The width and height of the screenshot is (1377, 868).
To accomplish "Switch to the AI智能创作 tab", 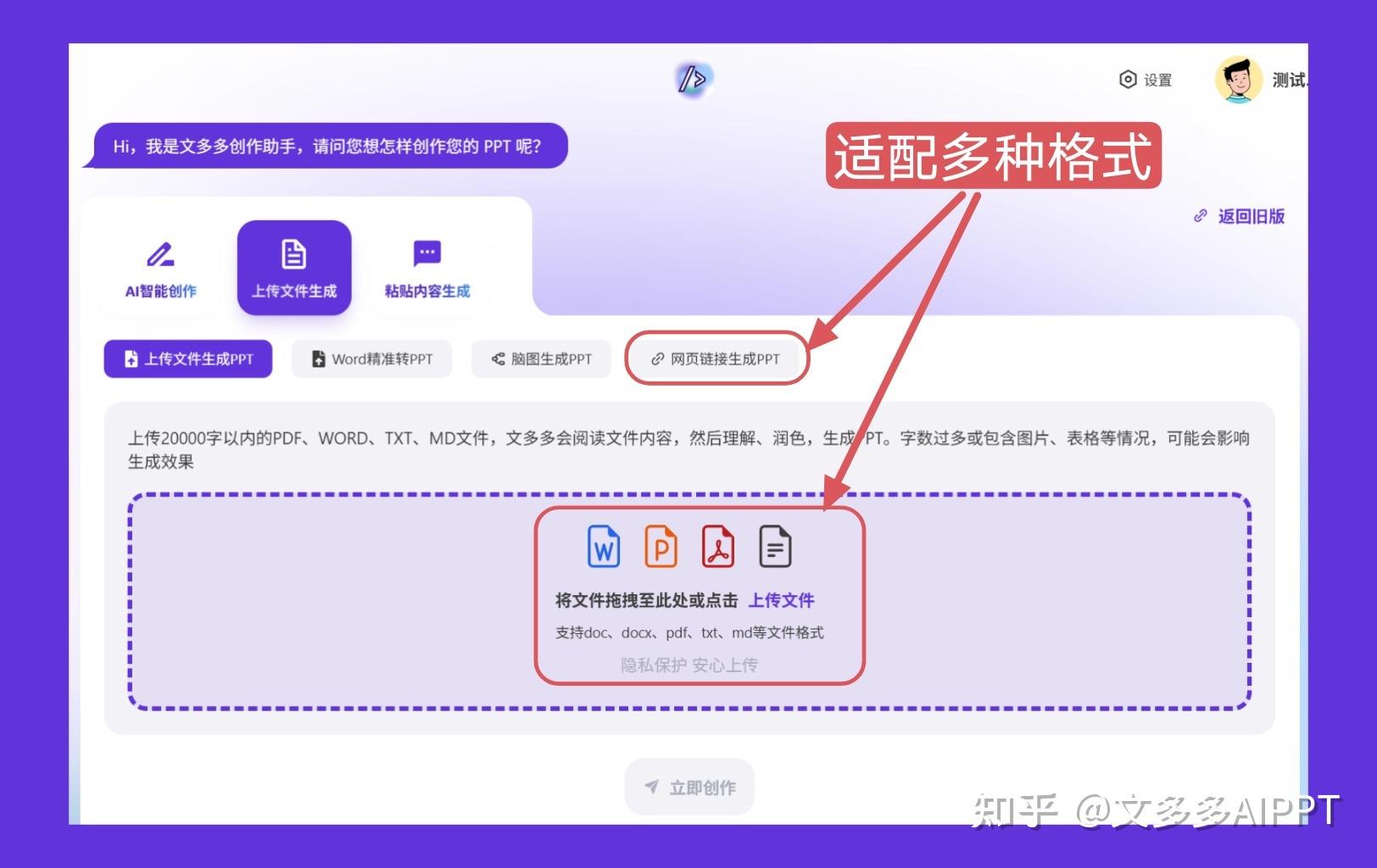I will click(x=159, y=270).
